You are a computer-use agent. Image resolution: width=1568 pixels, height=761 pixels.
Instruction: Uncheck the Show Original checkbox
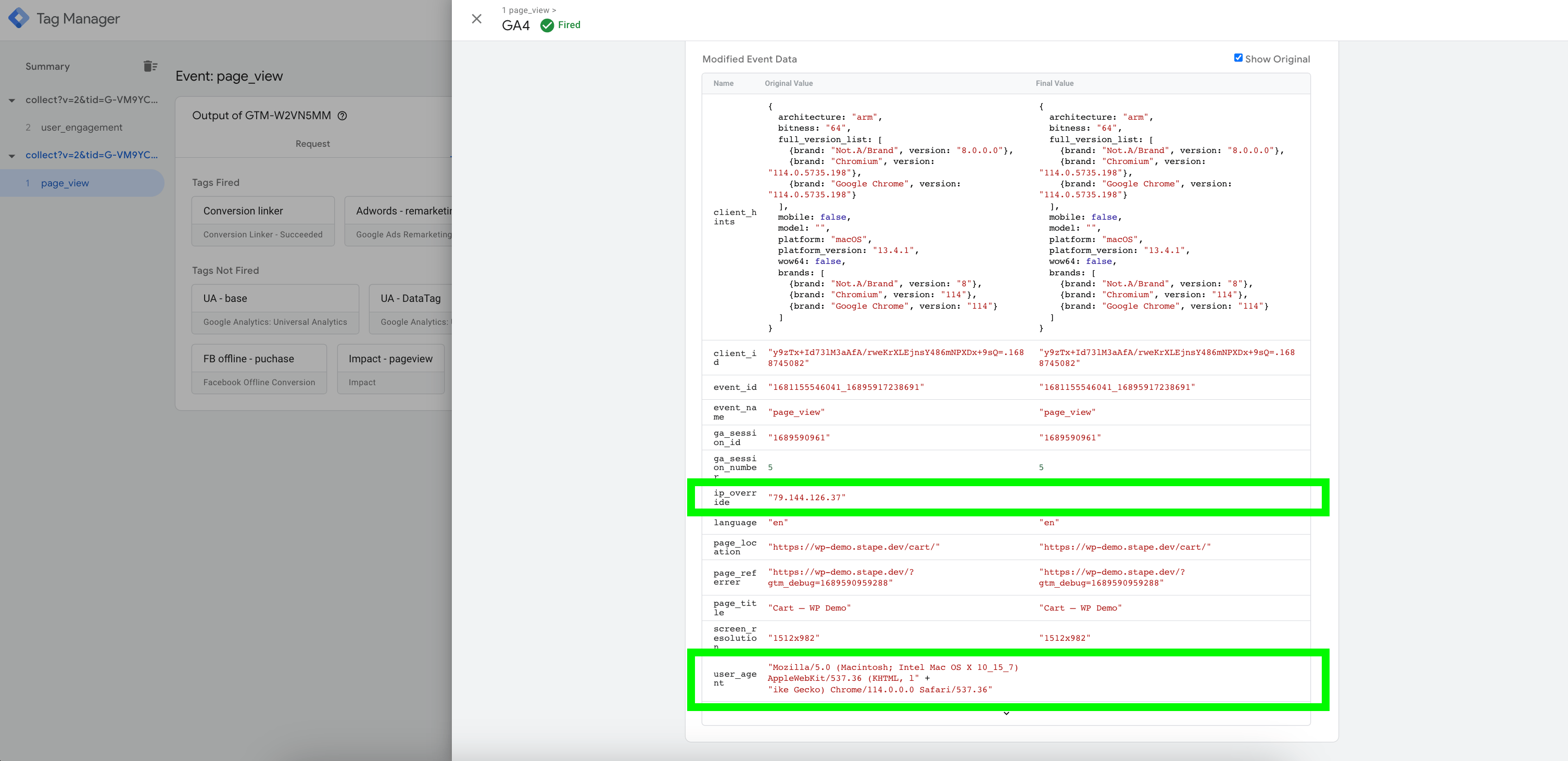tap(1237, 58)
